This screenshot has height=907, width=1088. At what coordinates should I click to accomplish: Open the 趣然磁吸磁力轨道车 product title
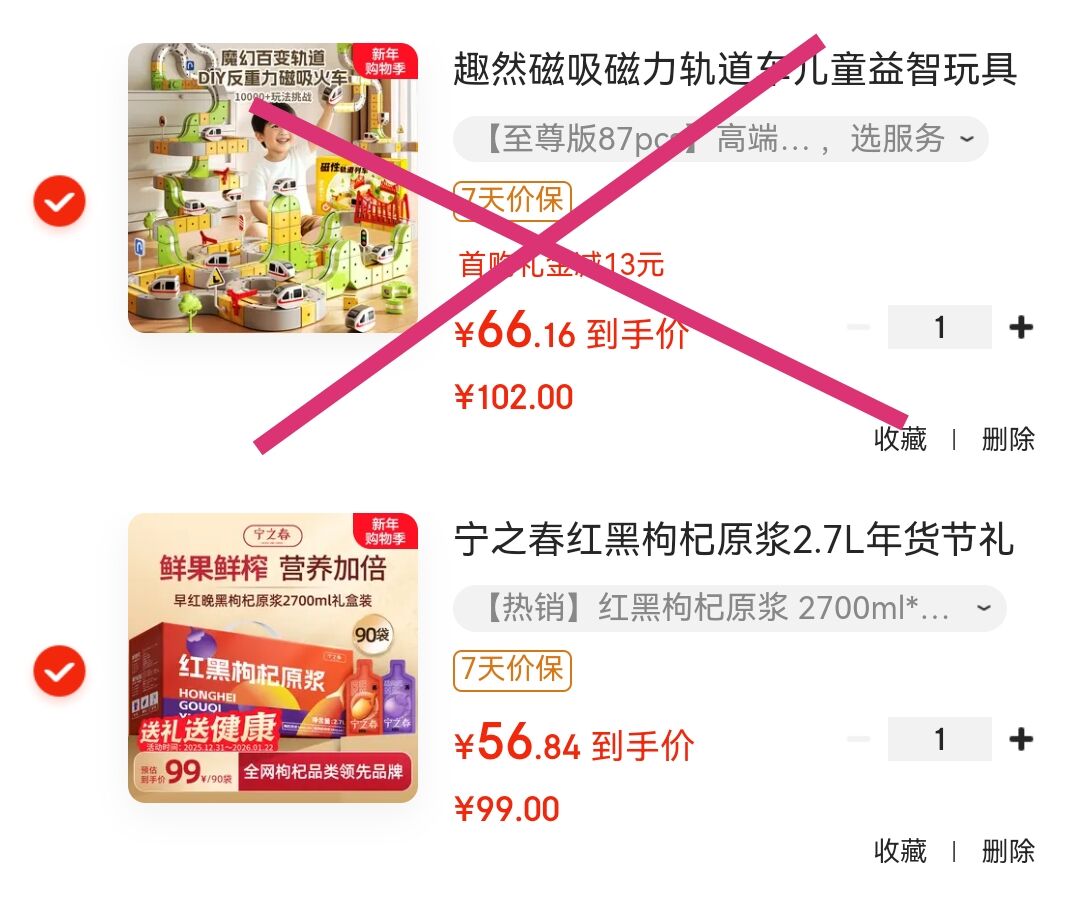coord(736,69)
